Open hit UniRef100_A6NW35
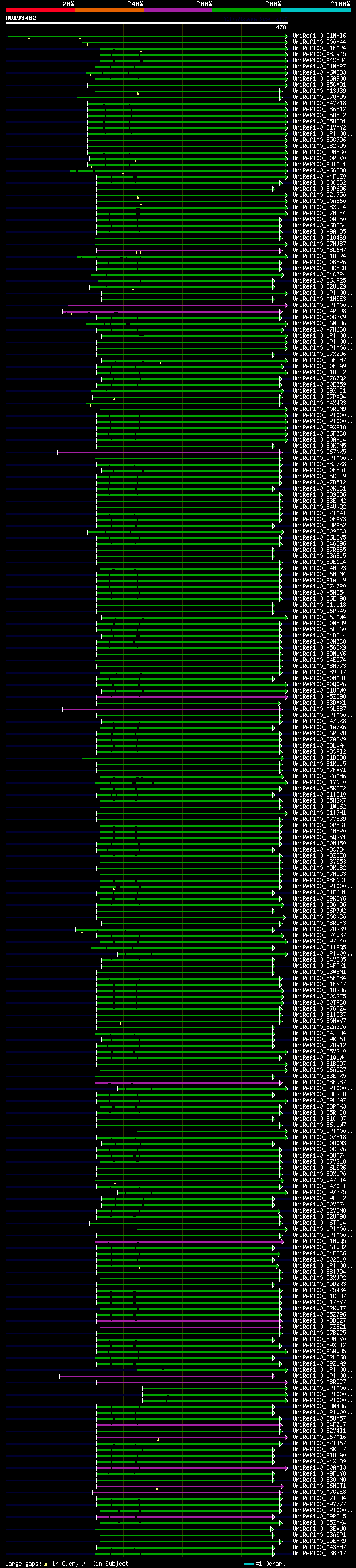The height and width of the screenshot is (1568, 356). (319, 1351)
